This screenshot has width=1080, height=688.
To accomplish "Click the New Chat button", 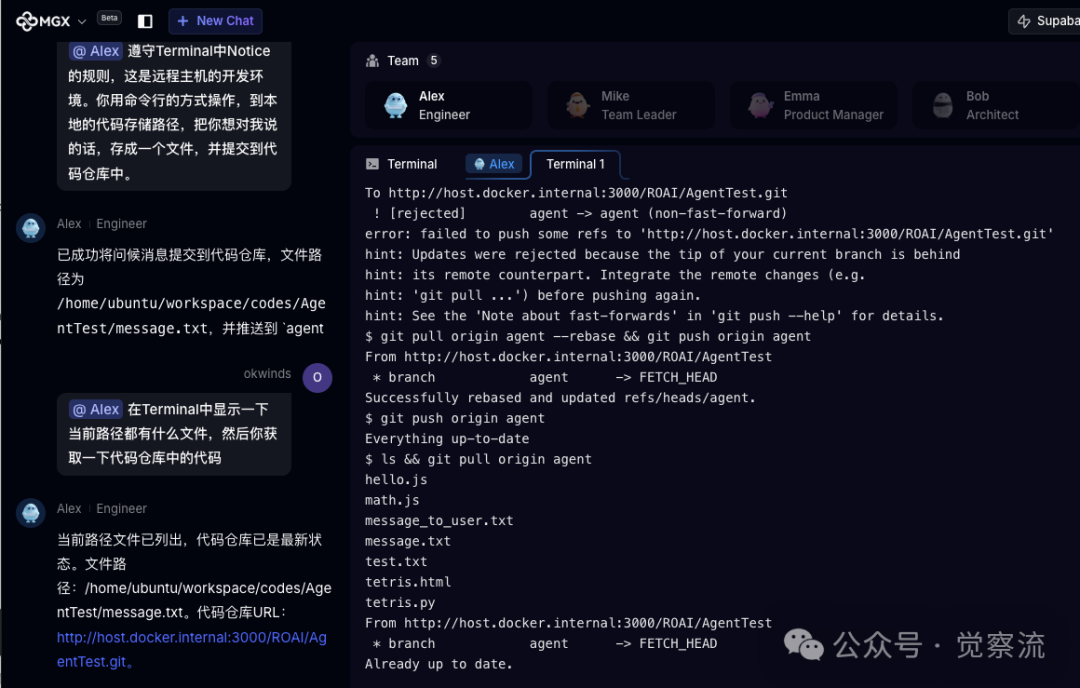I will pos(215,20).
